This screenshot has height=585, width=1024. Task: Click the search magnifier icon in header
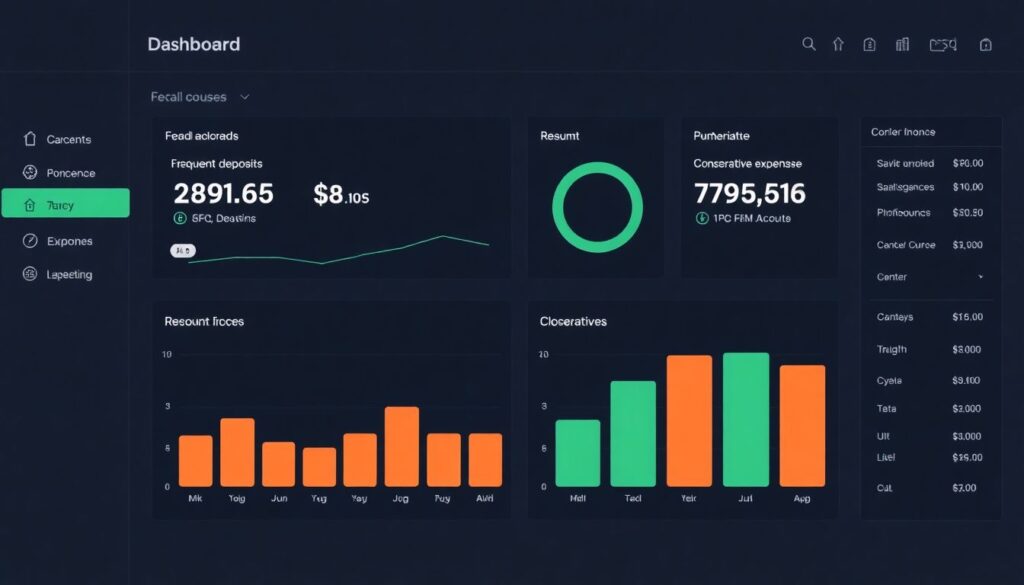coord(809,44)
